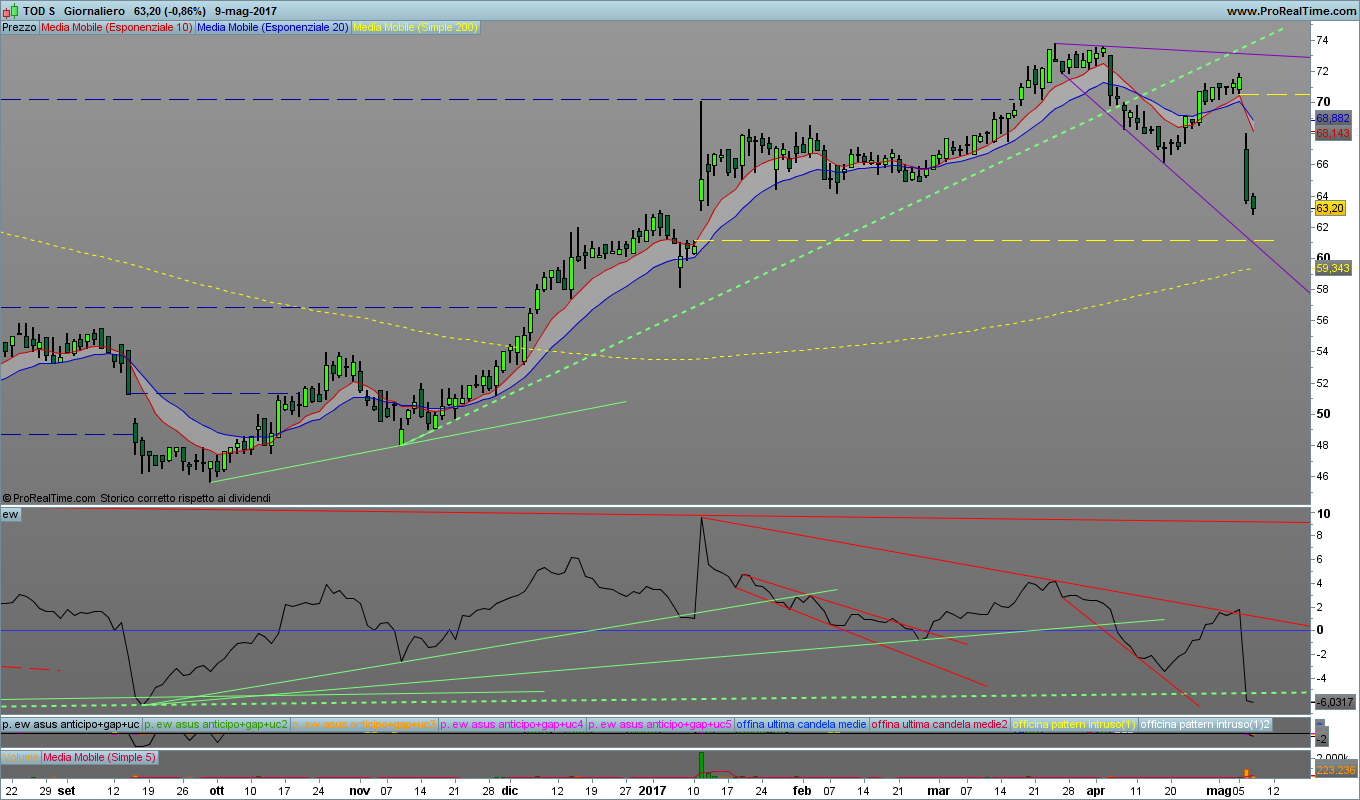Screen dimensions: 1360x800
Task: Click the 9-mag-2017 date text
Action: tap(246, 10)
